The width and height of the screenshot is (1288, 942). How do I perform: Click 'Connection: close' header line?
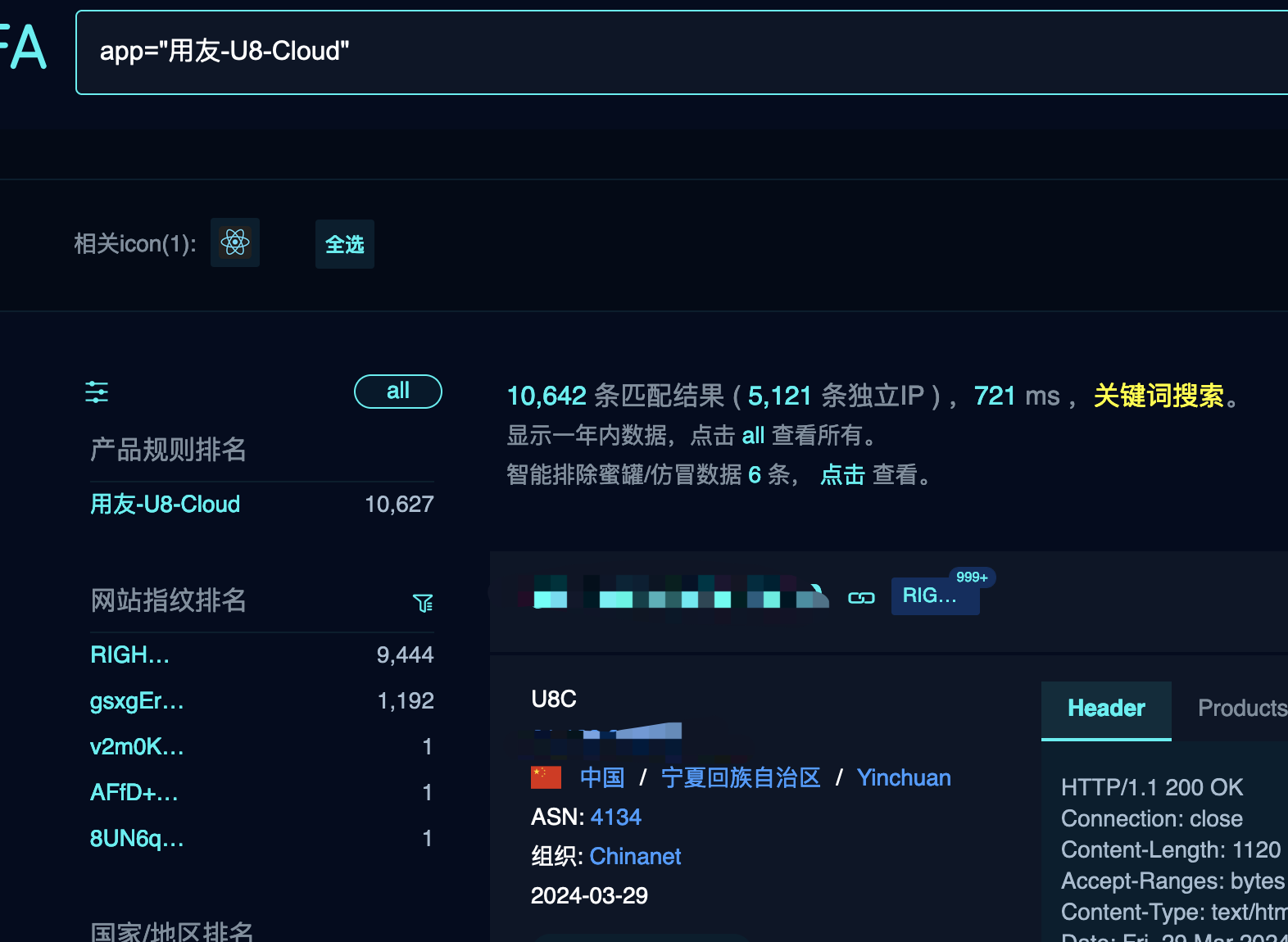[1152, 818]
